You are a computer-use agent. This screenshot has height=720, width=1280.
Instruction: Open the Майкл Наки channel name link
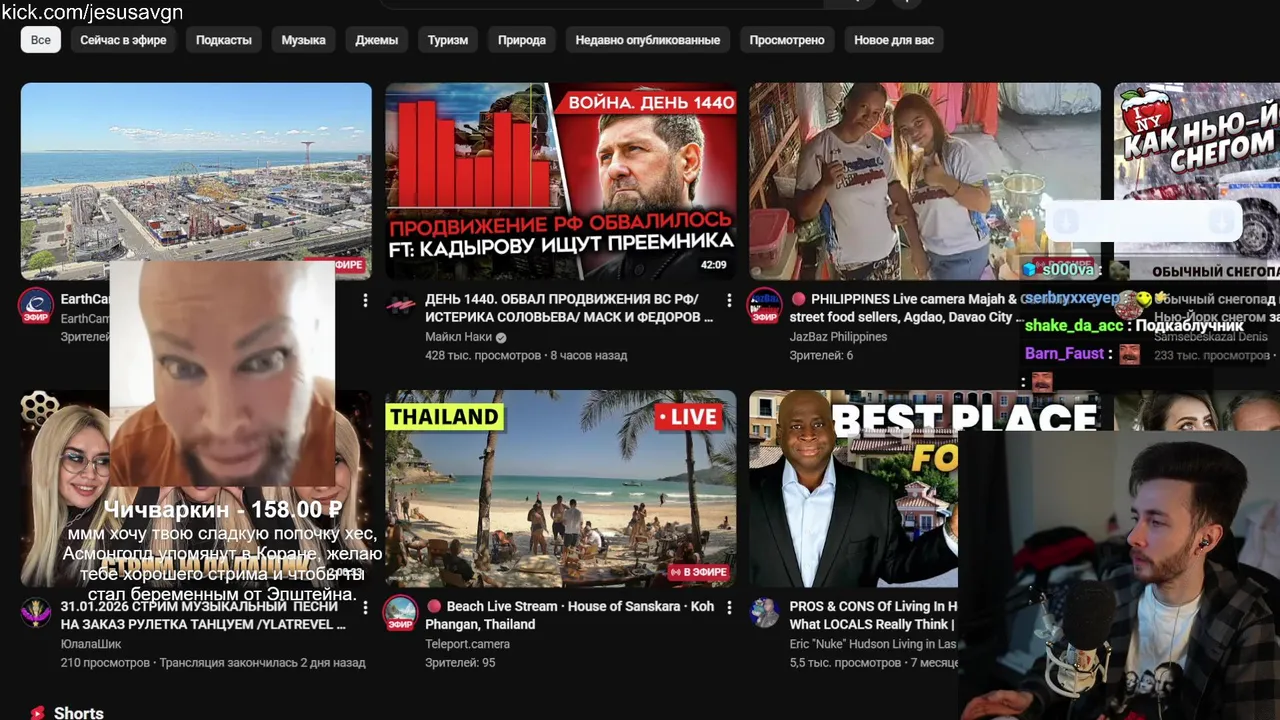point(458,337)
